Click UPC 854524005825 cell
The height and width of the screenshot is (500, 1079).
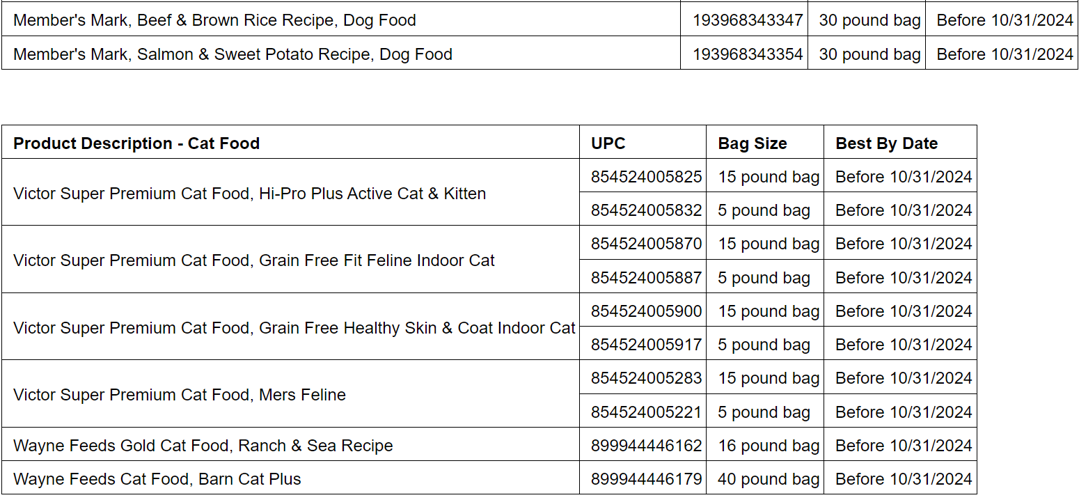pyautogui.click(x=646, y=177)
